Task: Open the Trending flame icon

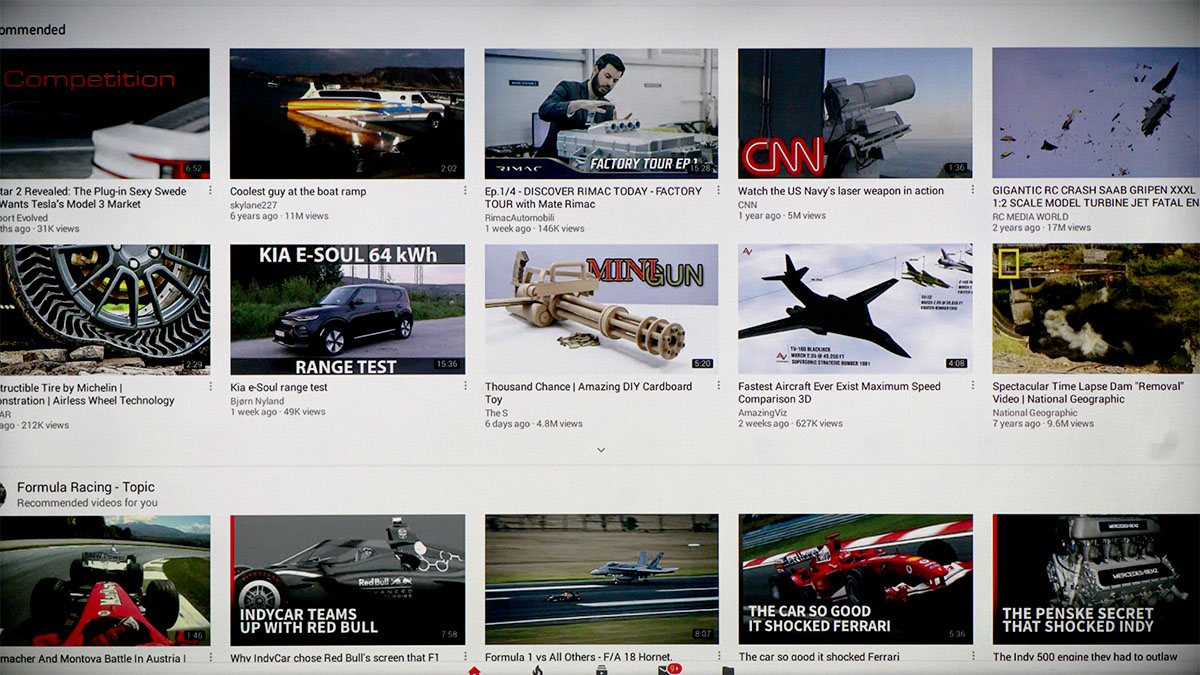Action: point(537,670)
